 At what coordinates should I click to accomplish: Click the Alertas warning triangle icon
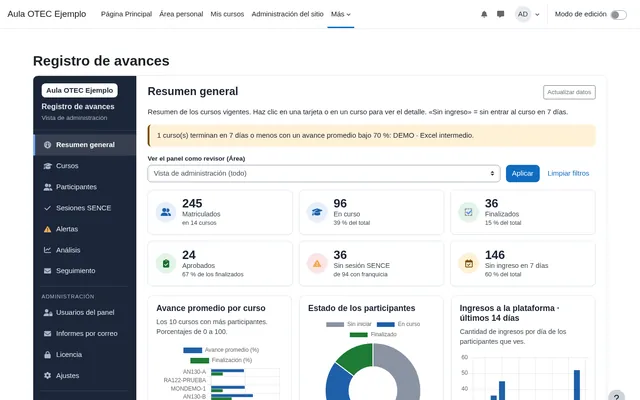pyautogui.click(x=47, y=229)
